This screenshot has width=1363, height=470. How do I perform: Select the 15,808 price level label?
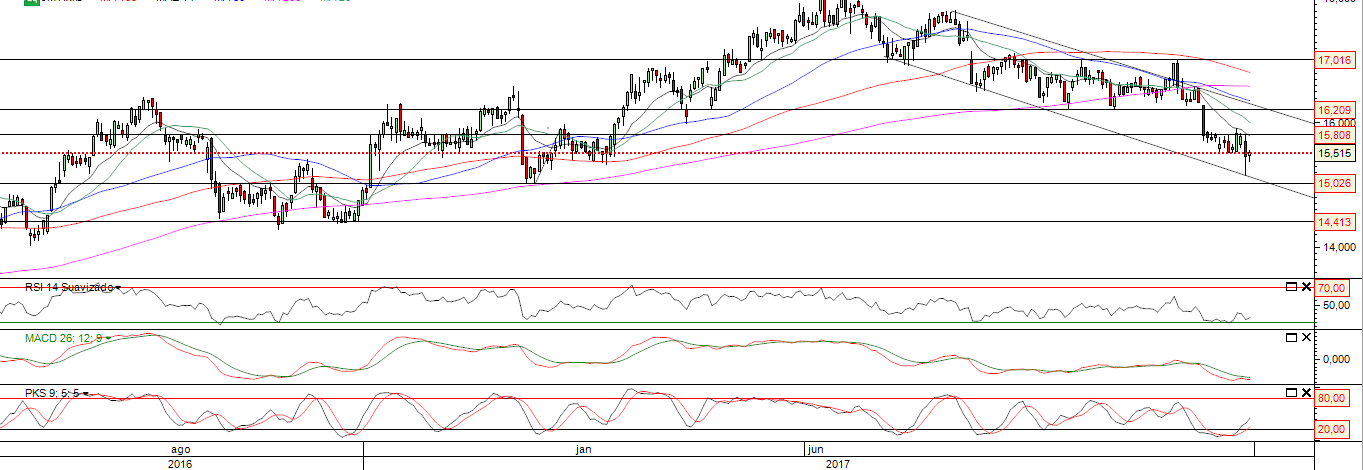tap(1336, 135)
